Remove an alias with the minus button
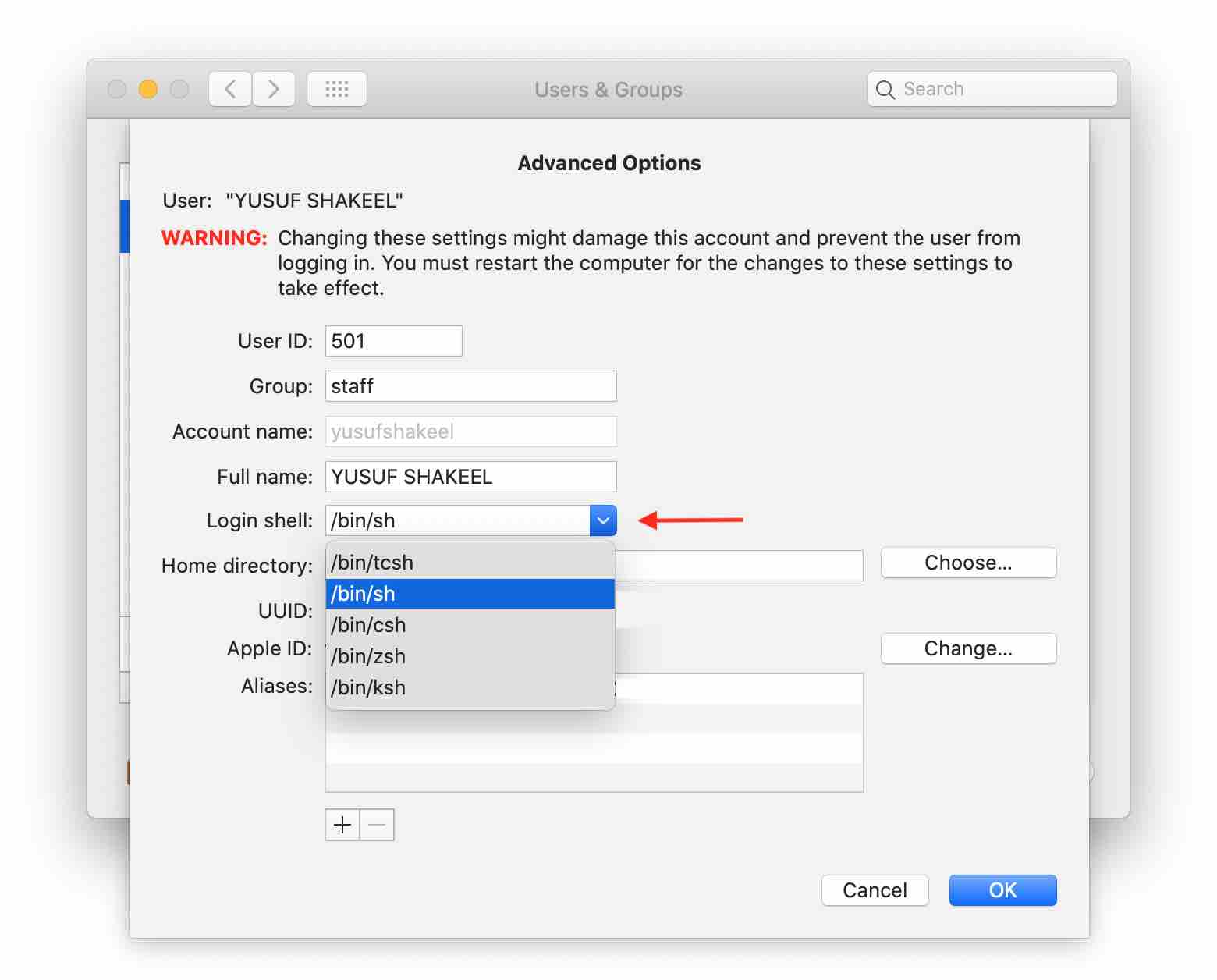 tap(377, 825)
